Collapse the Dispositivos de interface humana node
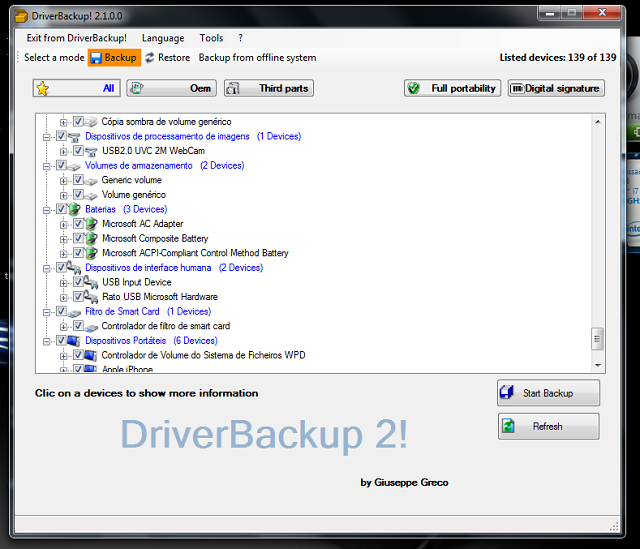This screenshot has height=549, width=640. (46, 268)
